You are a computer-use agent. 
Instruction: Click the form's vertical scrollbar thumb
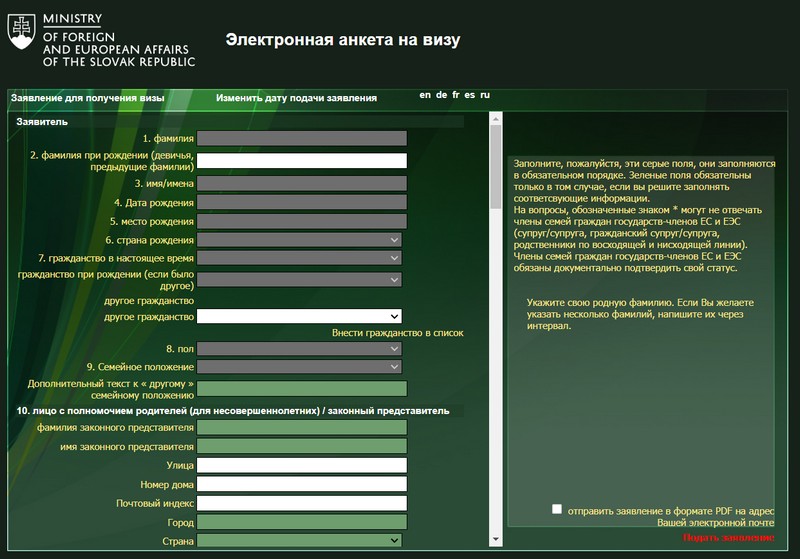(495, 167)
